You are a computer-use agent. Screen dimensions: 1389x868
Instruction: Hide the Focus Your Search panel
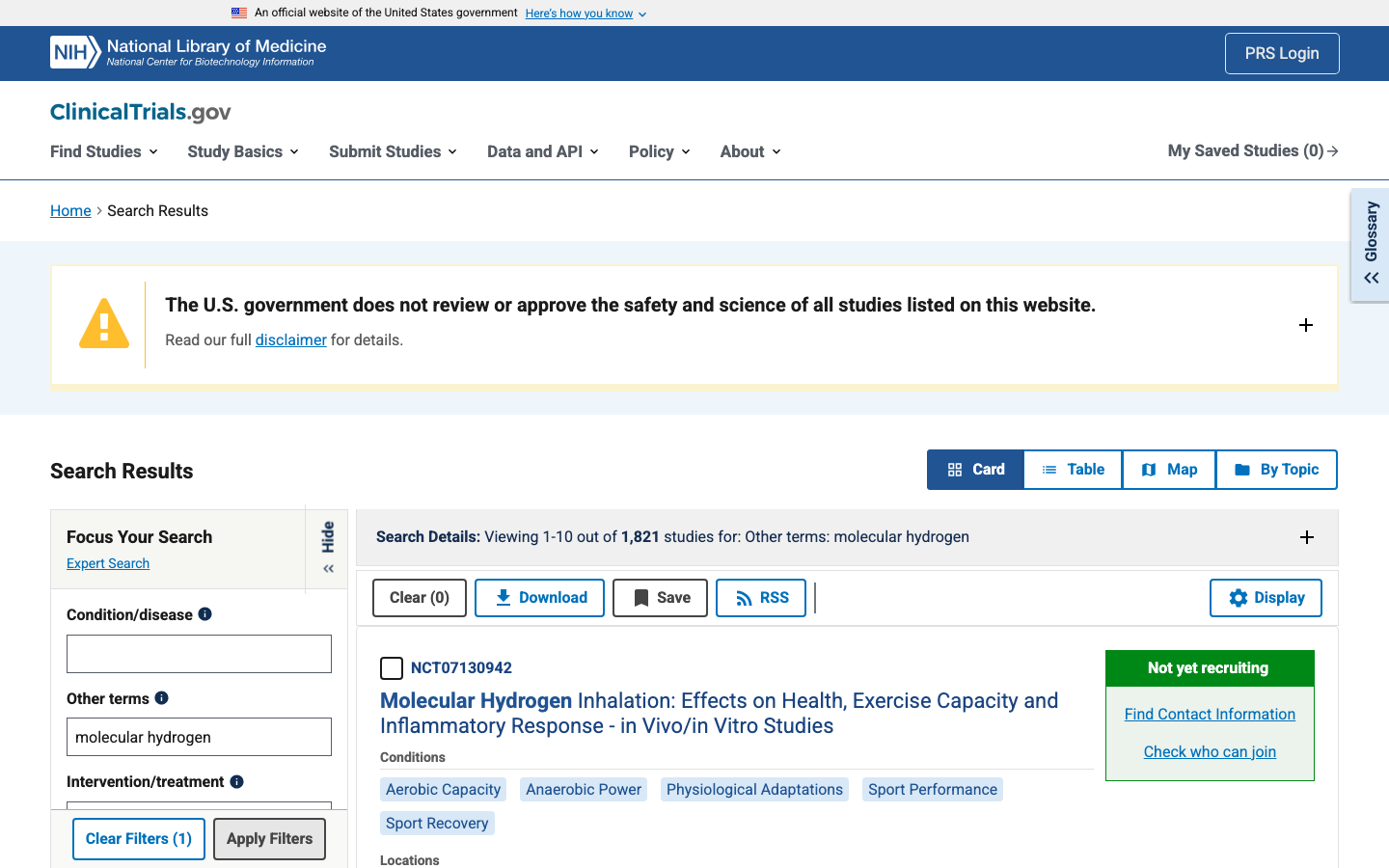pos(328,547)
